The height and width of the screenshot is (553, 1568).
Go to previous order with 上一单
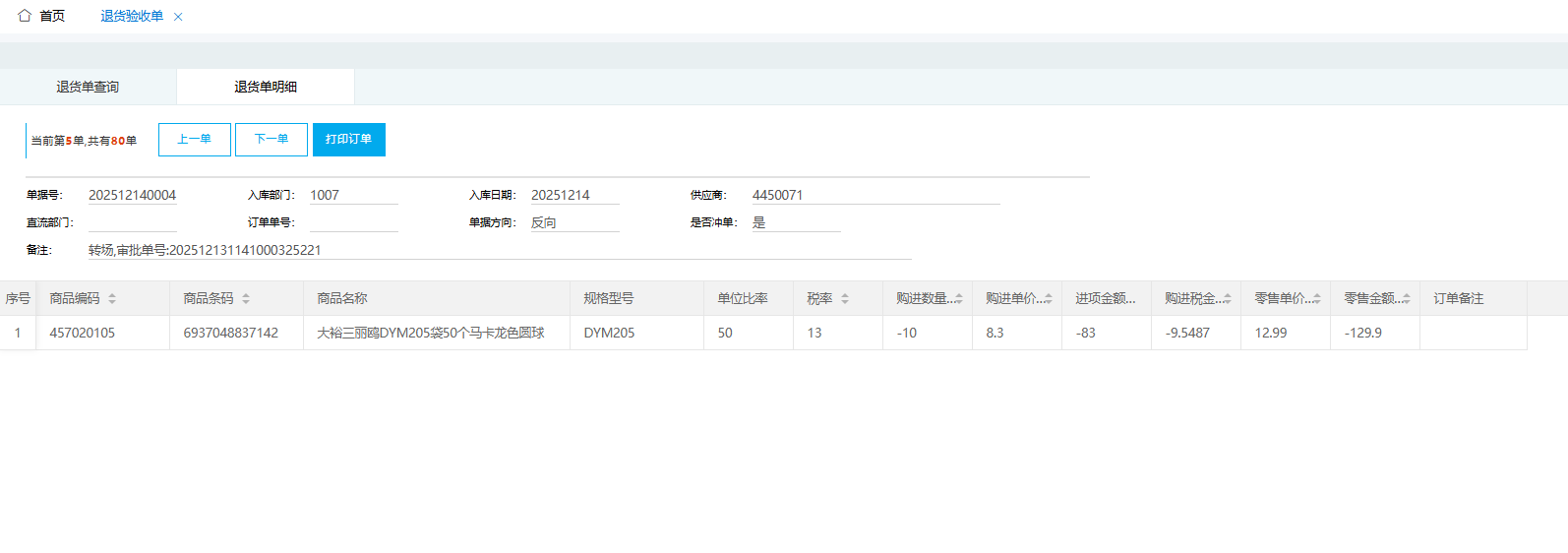point(194,140)
